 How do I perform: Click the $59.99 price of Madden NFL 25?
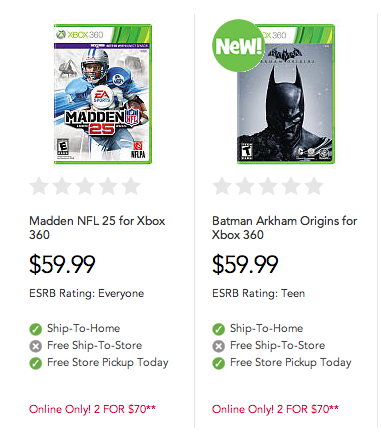pos(62,264)
